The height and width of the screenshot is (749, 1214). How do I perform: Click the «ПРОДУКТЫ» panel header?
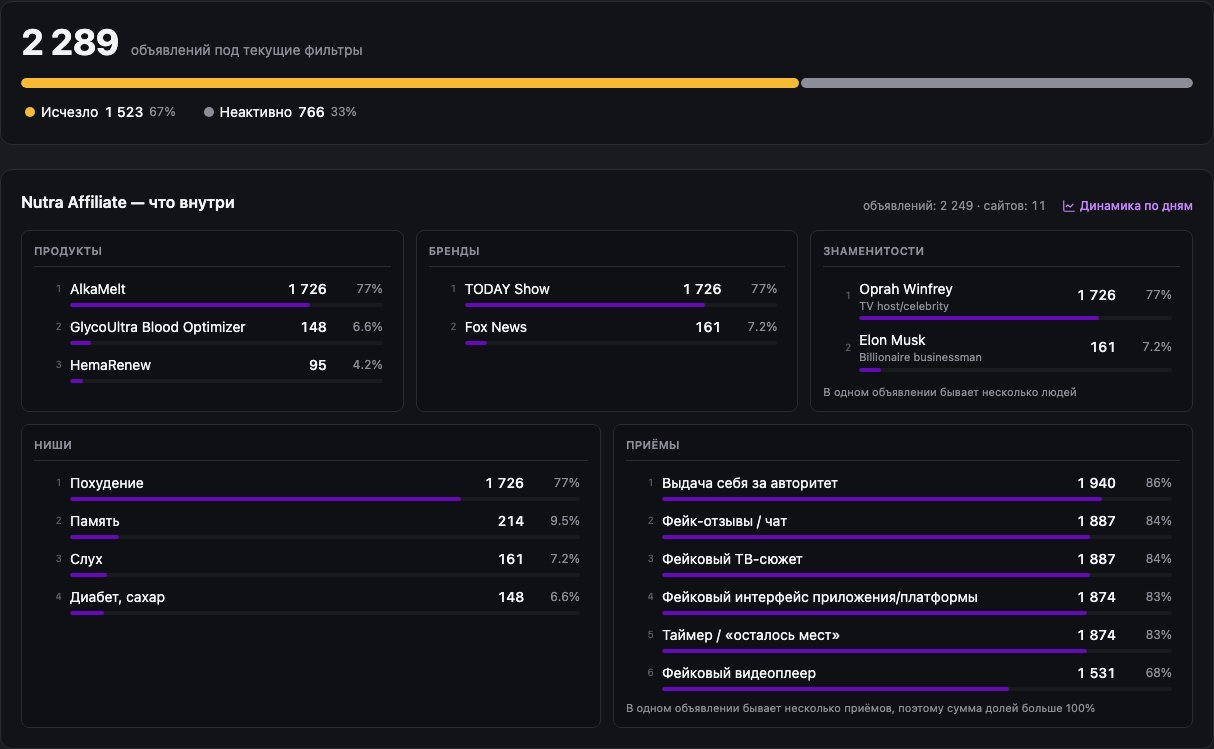click(x=68, y=251)
